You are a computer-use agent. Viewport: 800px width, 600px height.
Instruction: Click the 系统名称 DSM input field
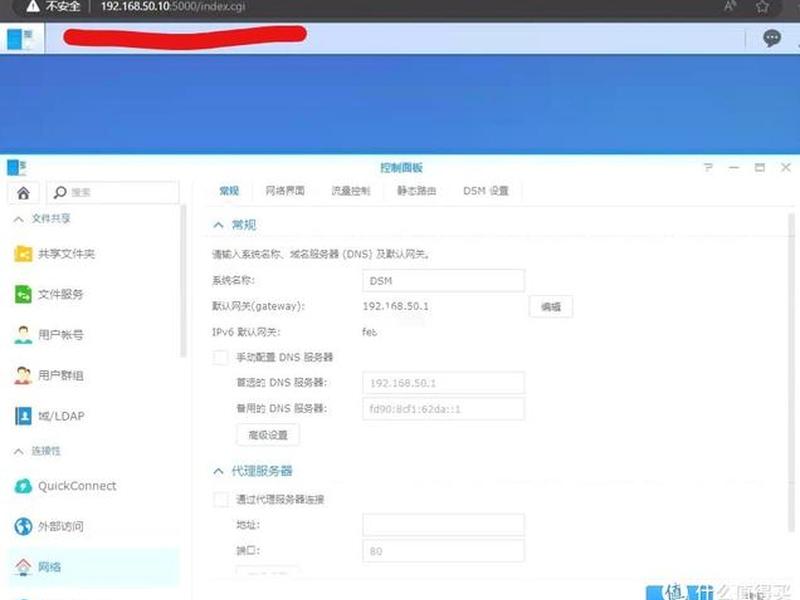pos(443,281)
